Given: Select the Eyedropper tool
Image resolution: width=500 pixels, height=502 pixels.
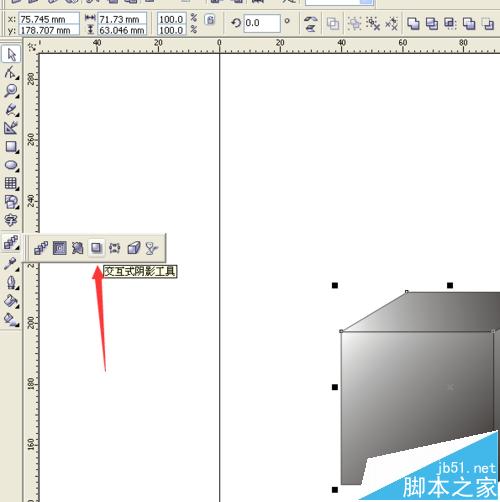Looking at the screenshot, I should point(11,264).
